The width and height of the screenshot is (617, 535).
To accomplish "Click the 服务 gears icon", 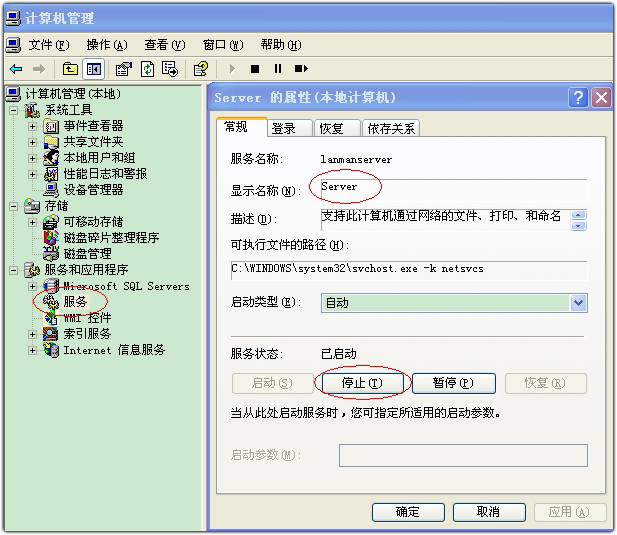I will tap(51, 302).
